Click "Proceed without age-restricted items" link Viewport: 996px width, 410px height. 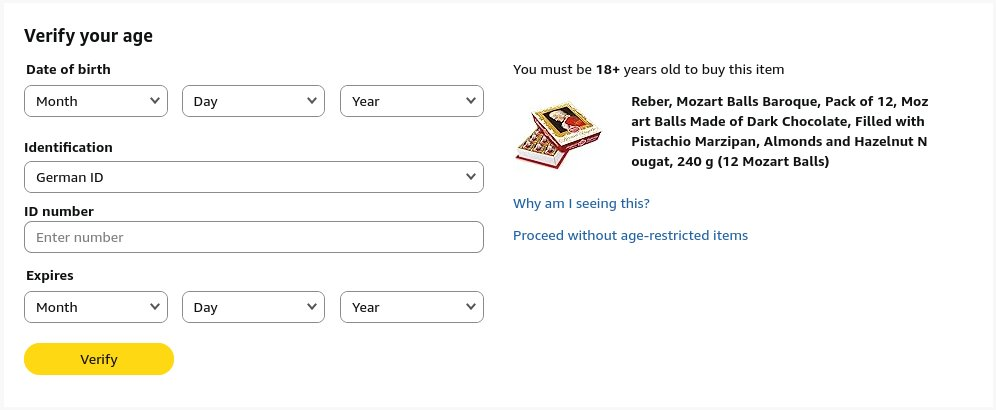click(x=630, y=236)
